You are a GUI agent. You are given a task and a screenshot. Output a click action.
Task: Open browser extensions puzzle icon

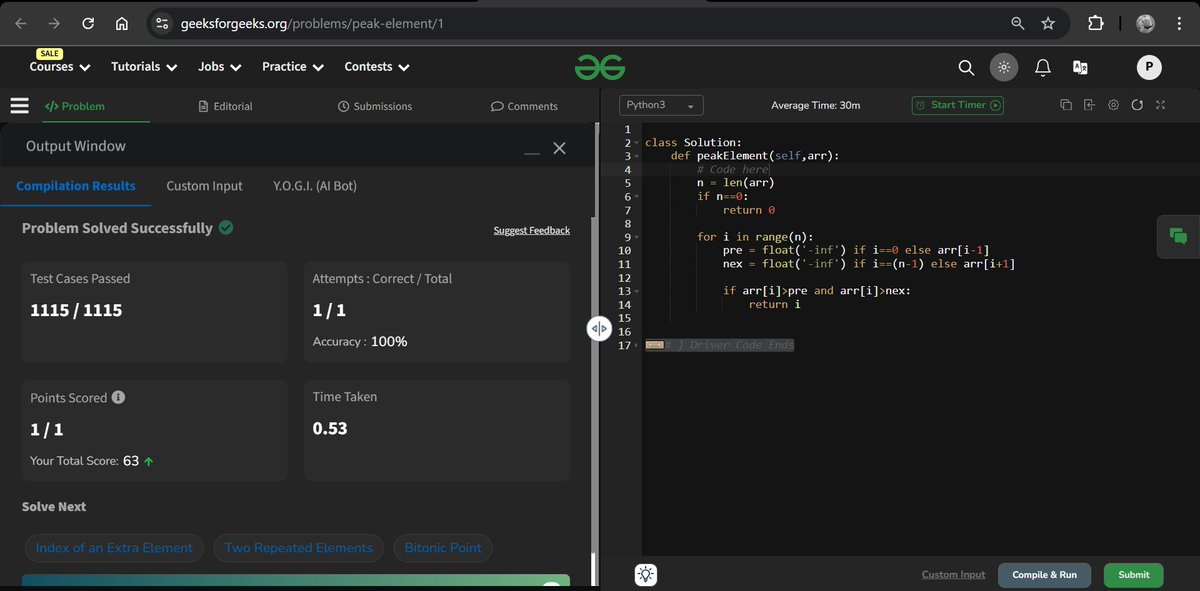point(1095,23)
